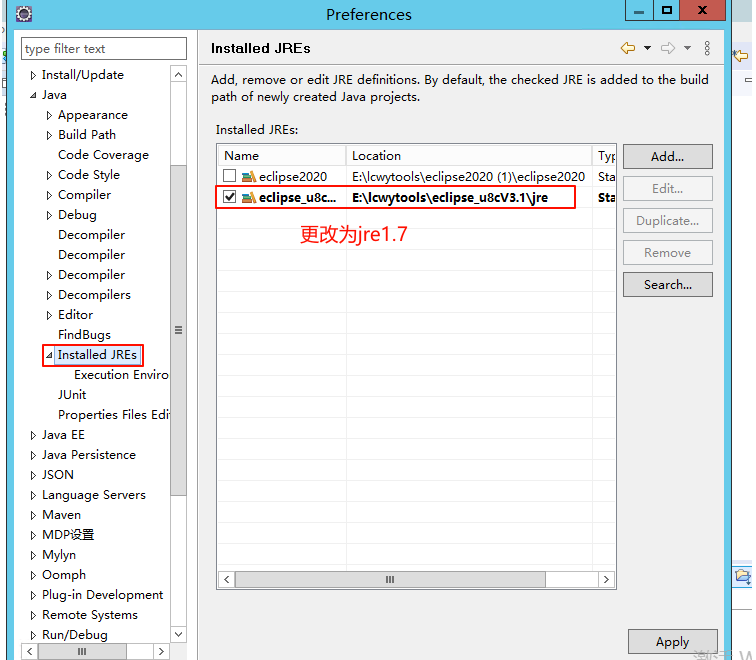Open the three-dot view menu icon
The width and height of the screenshot is (756, 660).
click(x=707, y=48)
